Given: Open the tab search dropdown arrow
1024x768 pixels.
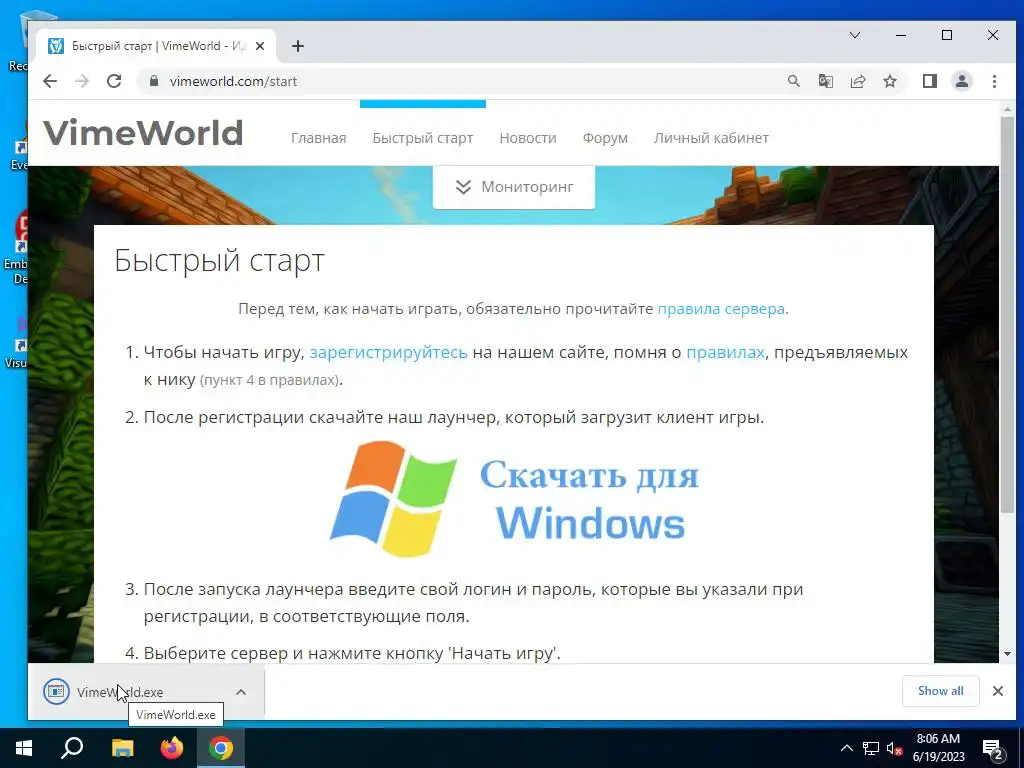Looking at the screenshot, I should (x=854, y=35).
